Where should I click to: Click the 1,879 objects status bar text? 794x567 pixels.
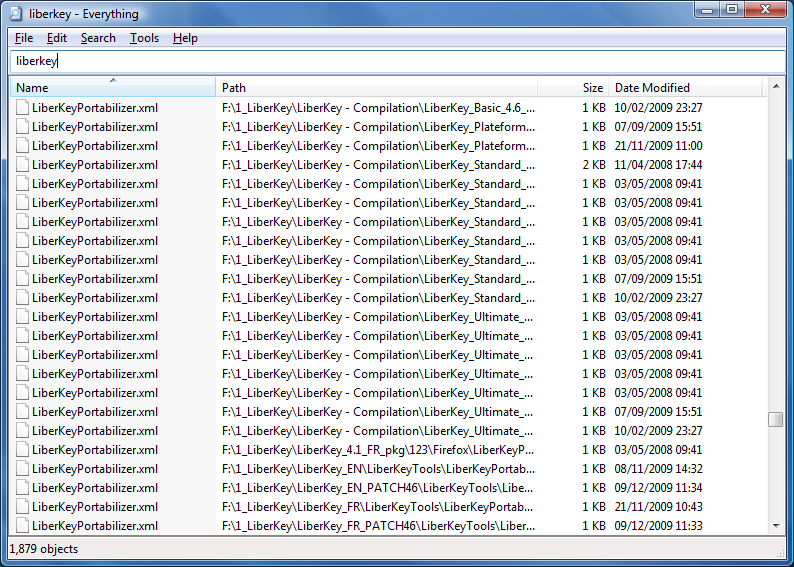click(x=44, y=549)
